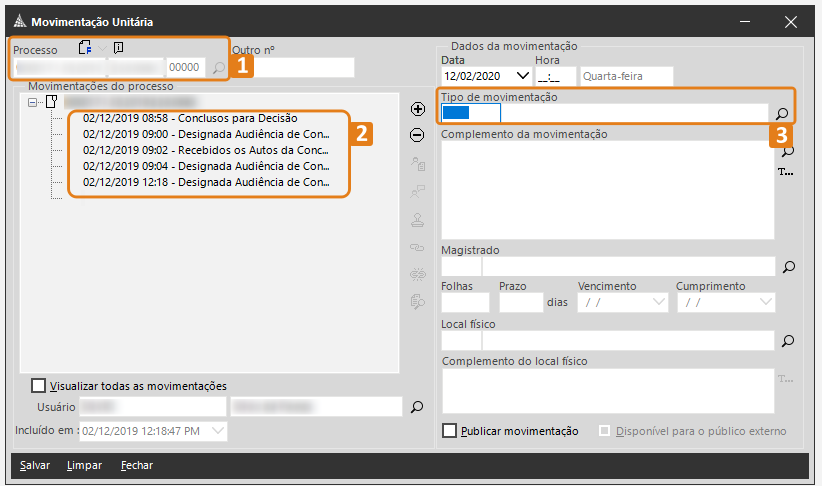Click Limpar in the bottom bar
The width and height of the screenshot is (822, 486).
click(x=84, y=465)
